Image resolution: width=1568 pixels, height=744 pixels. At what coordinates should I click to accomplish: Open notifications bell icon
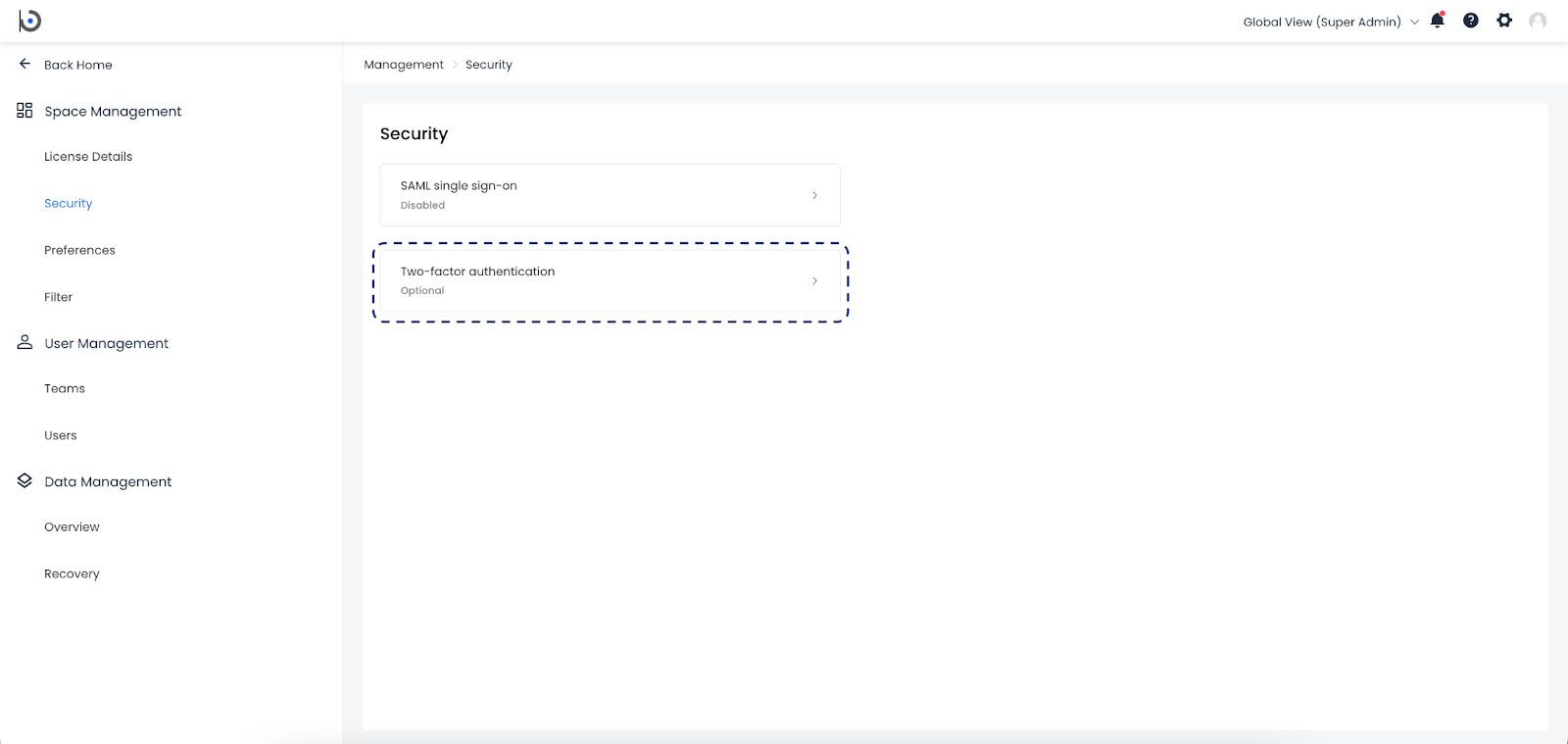pos(1438,21)
